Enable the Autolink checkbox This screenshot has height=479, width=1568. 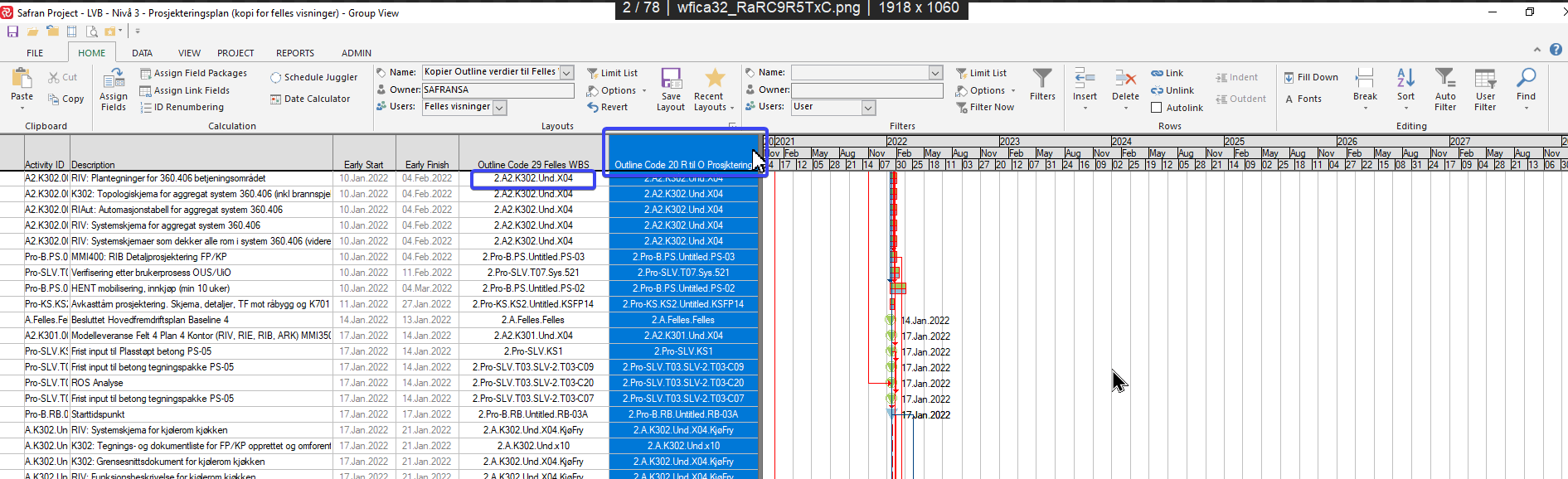coord(1156,108)
